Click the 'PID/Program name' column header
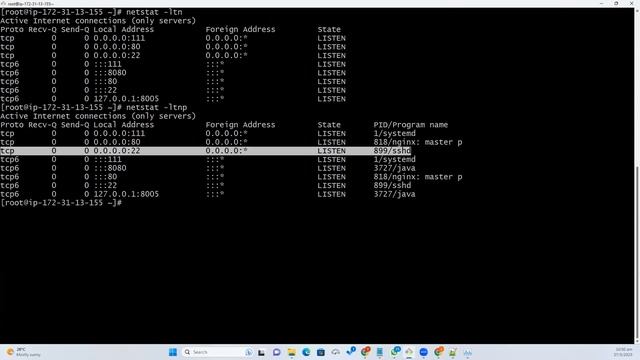The height and width of the screenshot is (360, 640). pos(410,124)
